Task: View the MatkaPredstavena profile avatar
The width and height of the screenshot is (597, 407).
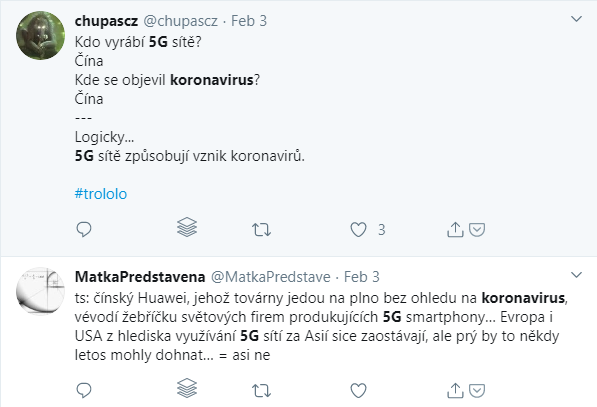Action: coord(40,291)
